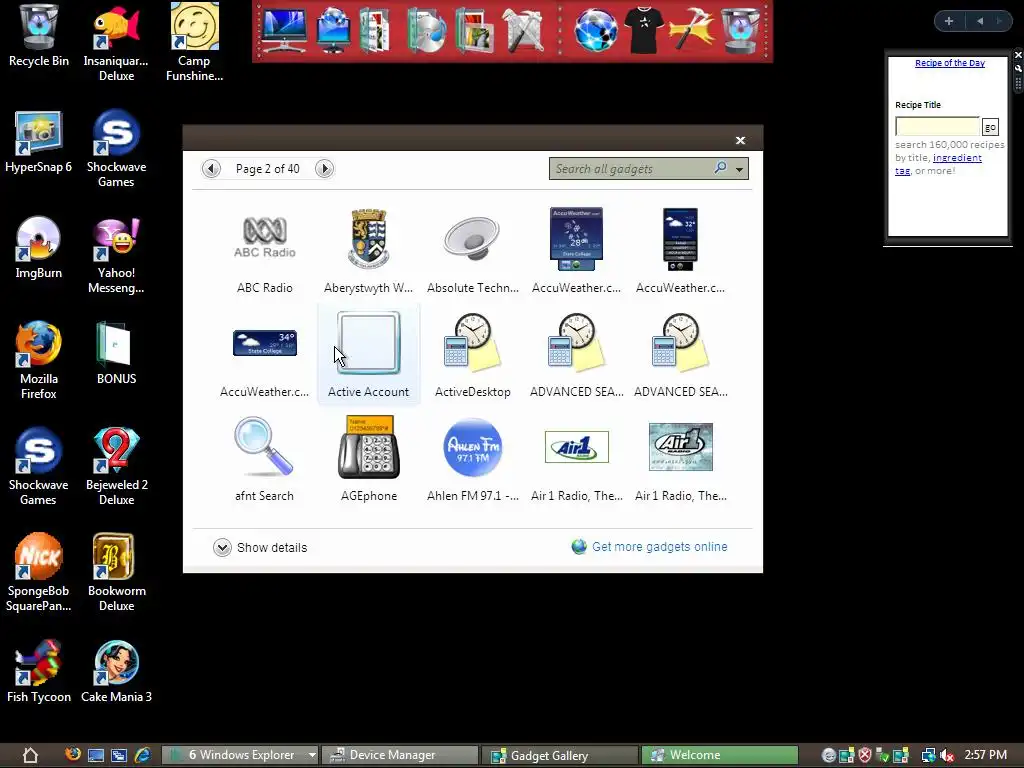Click the wrench and hammer tools dock icon
1024x768 pixels.
[x=692, y=30]
